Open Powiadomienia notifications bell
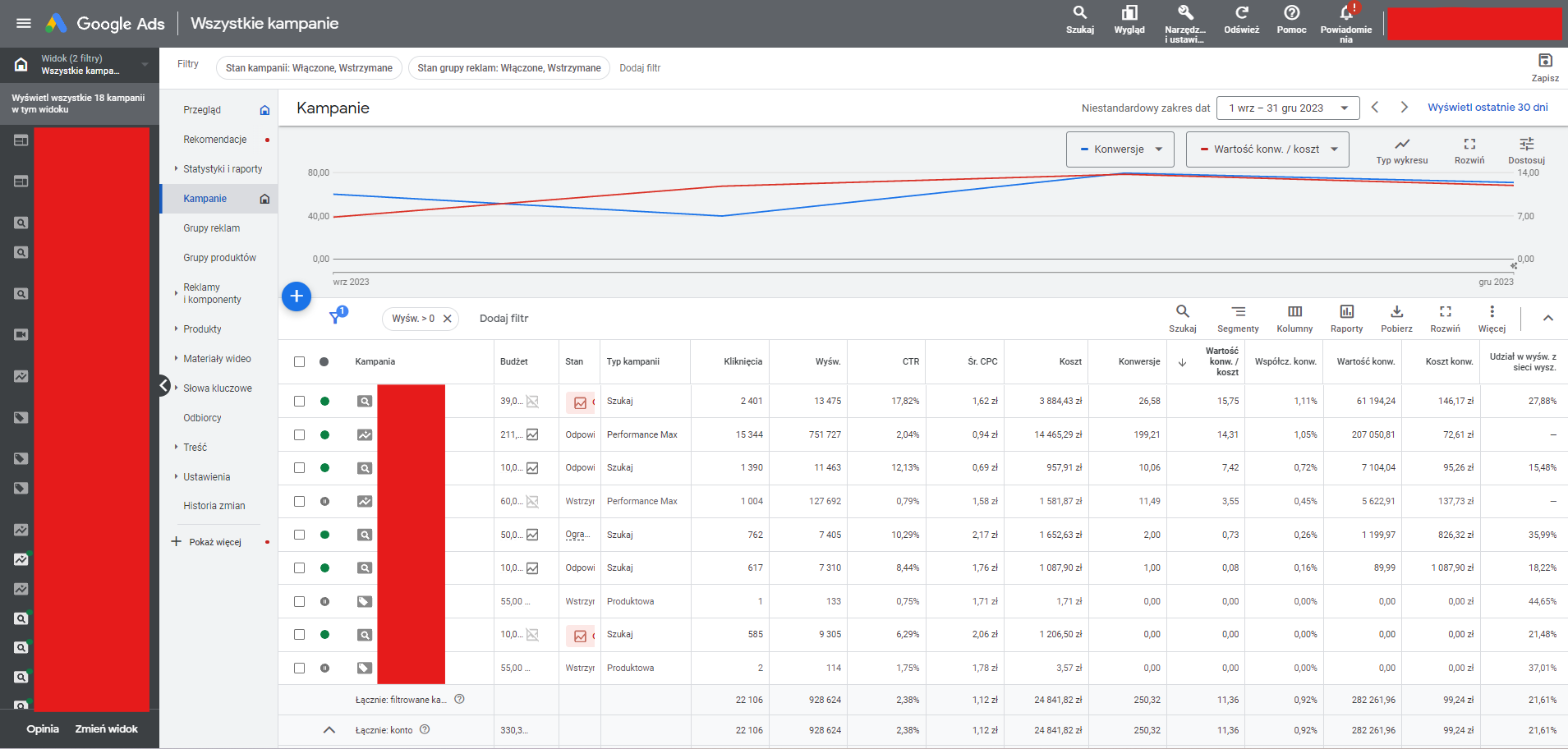Screen dimensions: 1568x749 click(1345, 23)
